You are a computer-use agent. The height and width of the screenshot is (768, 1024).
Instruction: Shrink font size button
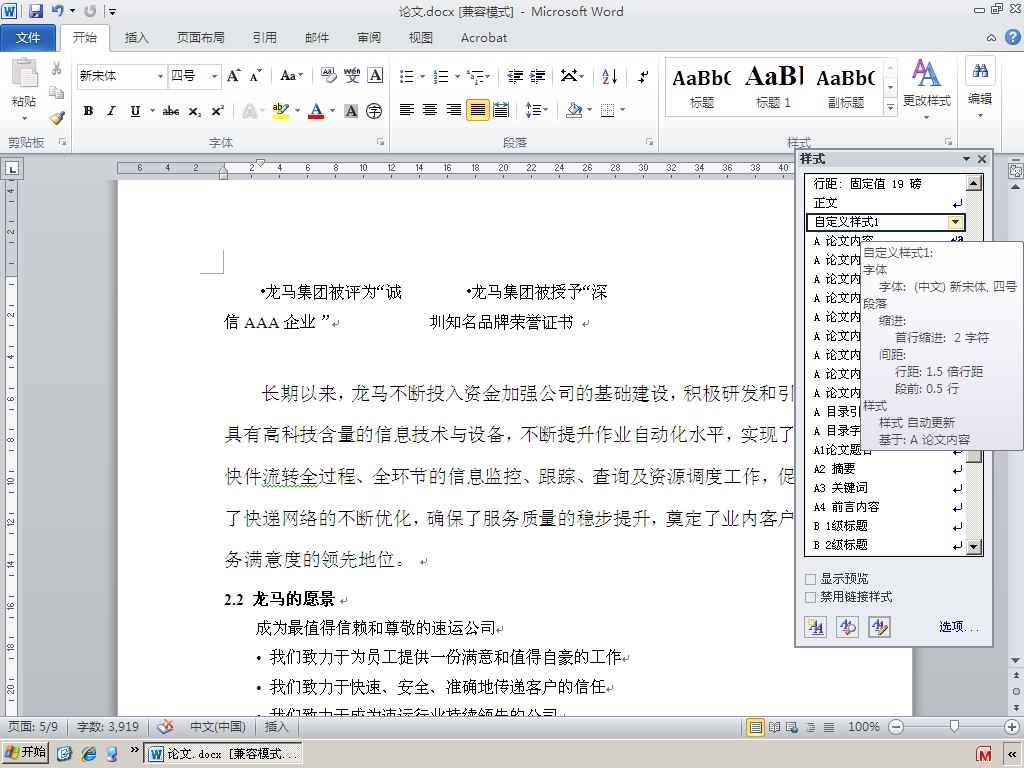pos(255,76)
